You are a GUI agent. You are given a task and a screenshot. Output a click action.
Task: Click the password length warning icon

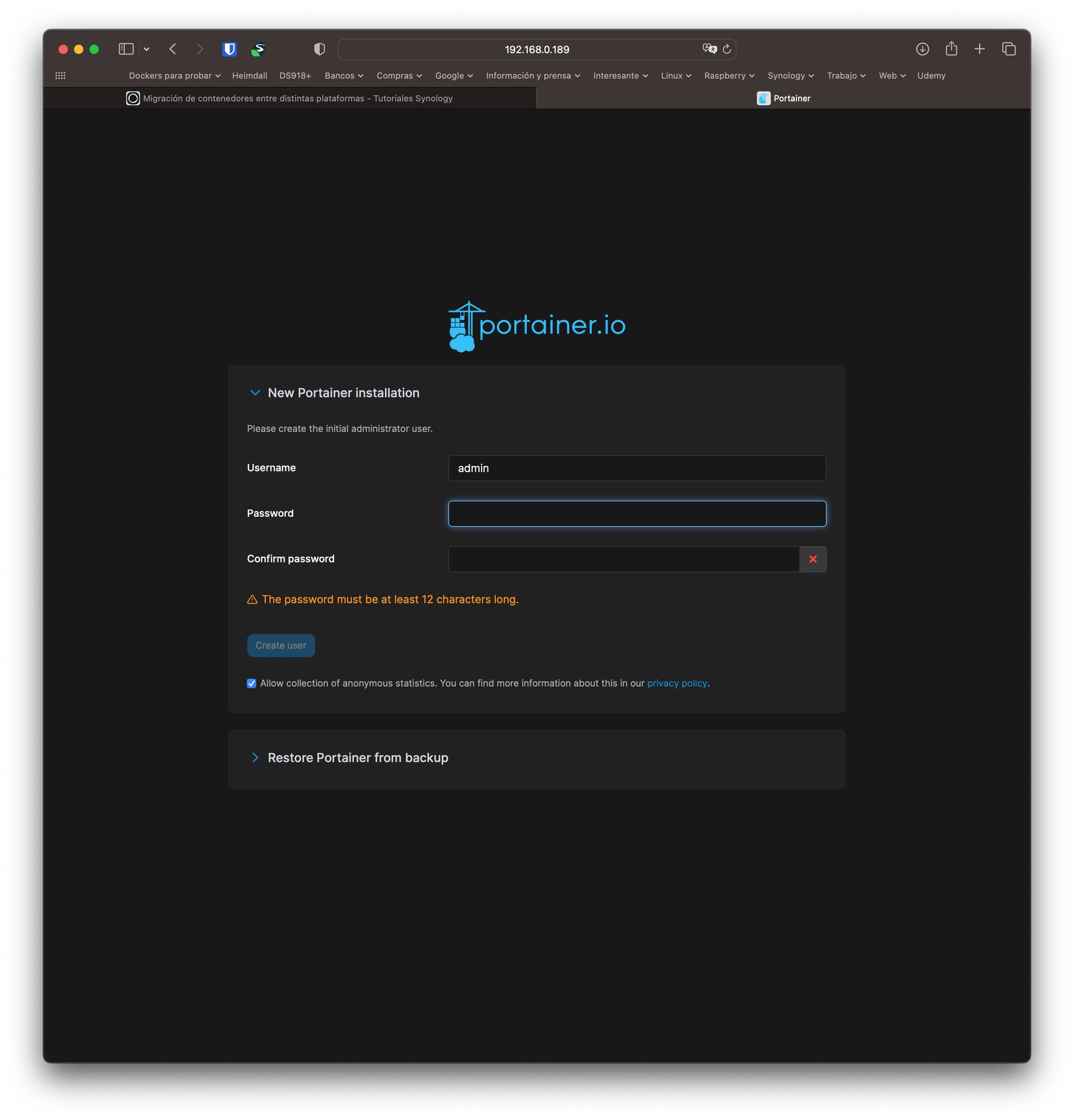(x=252, y=599)
